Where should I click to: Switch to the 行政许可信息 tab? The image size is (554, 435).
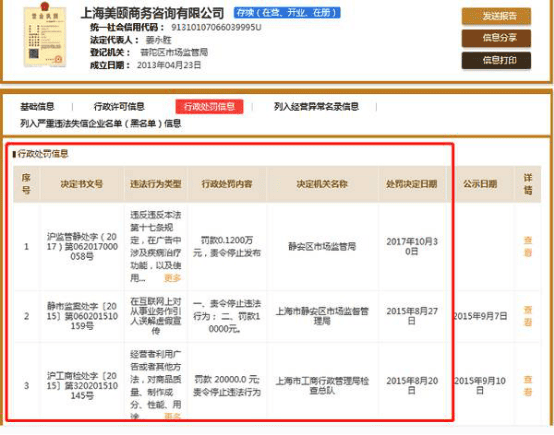pos(119,107)
